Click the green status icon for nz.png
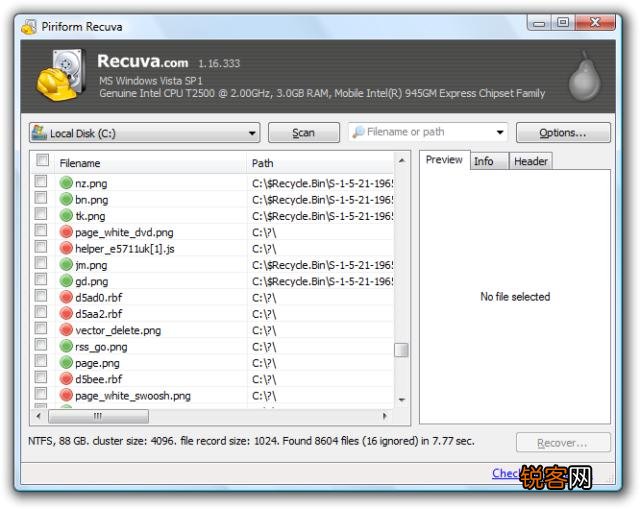 [66, 183]
